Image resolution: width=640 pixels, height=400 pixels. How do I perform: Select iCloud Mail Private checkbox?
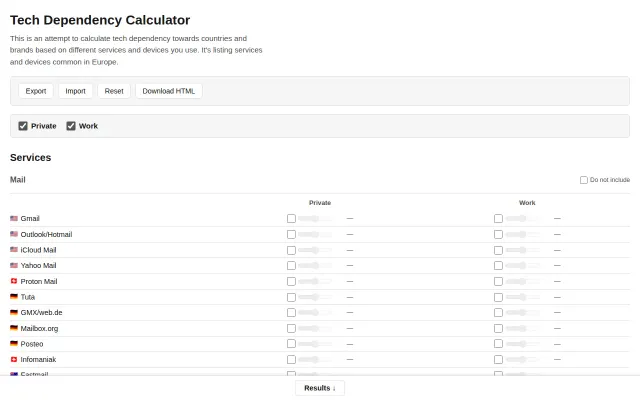click(x=291, y=250)
